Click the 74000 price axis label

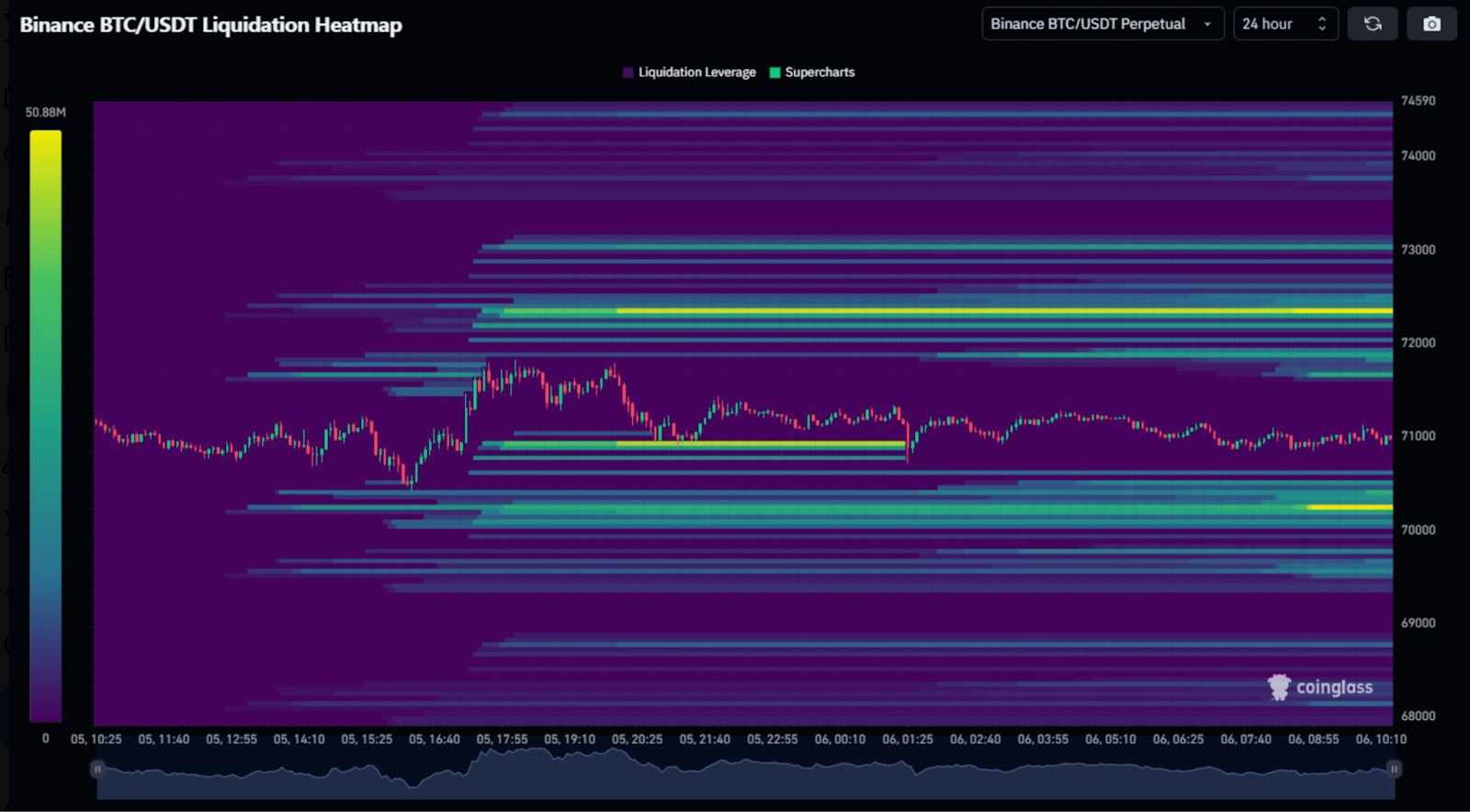(1418, 156)
